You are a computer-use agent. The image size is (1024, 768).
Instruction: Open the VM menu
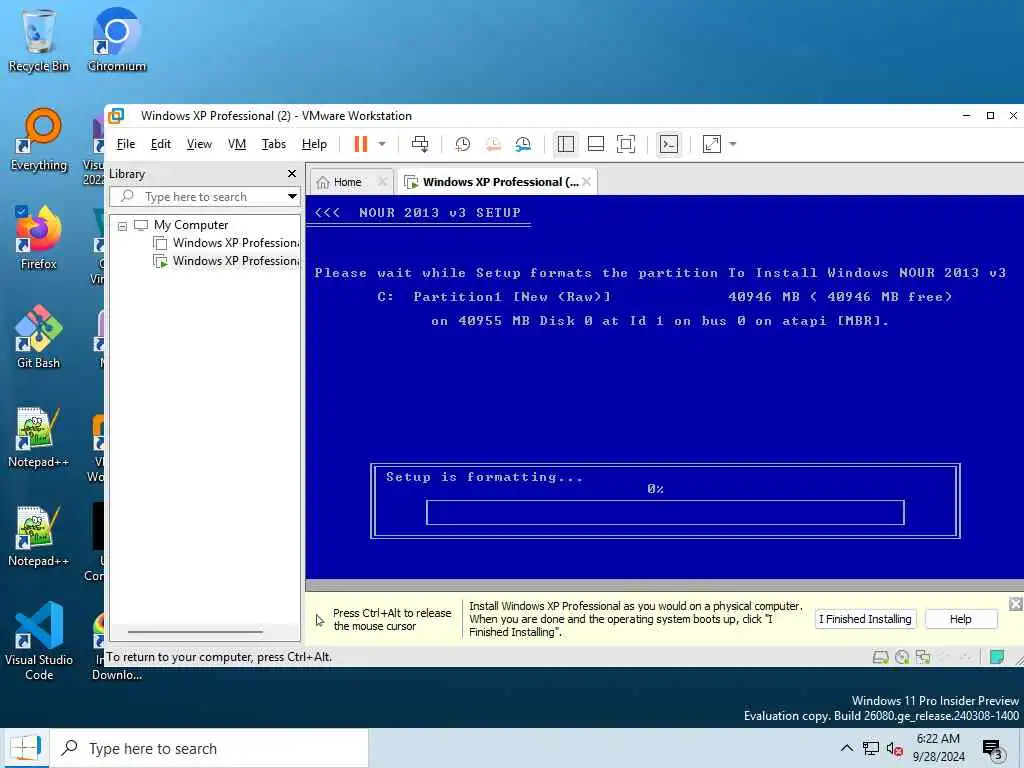[x=236, y=144]
